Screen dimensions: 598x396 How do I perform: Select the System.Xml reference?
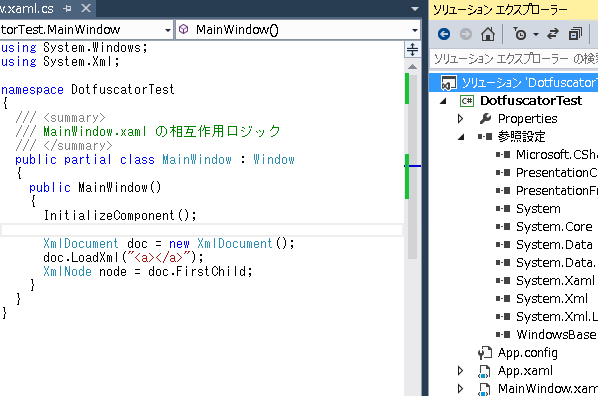tap(551, 299)
